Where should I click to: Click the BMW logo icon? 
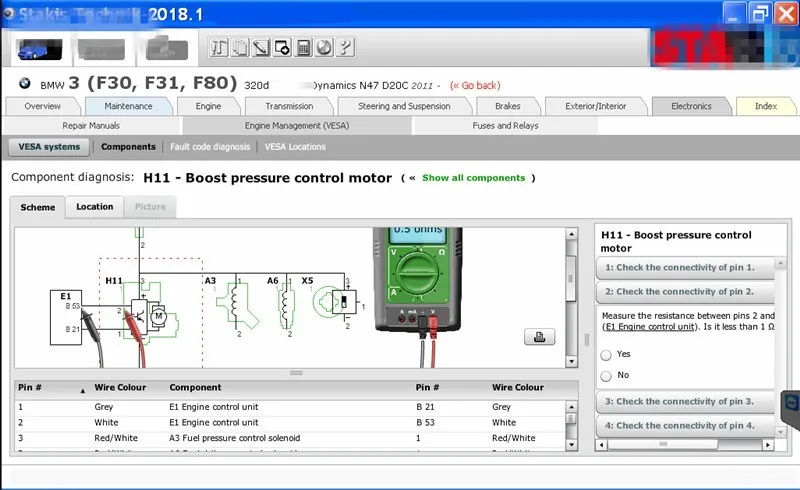click(24, 83)
